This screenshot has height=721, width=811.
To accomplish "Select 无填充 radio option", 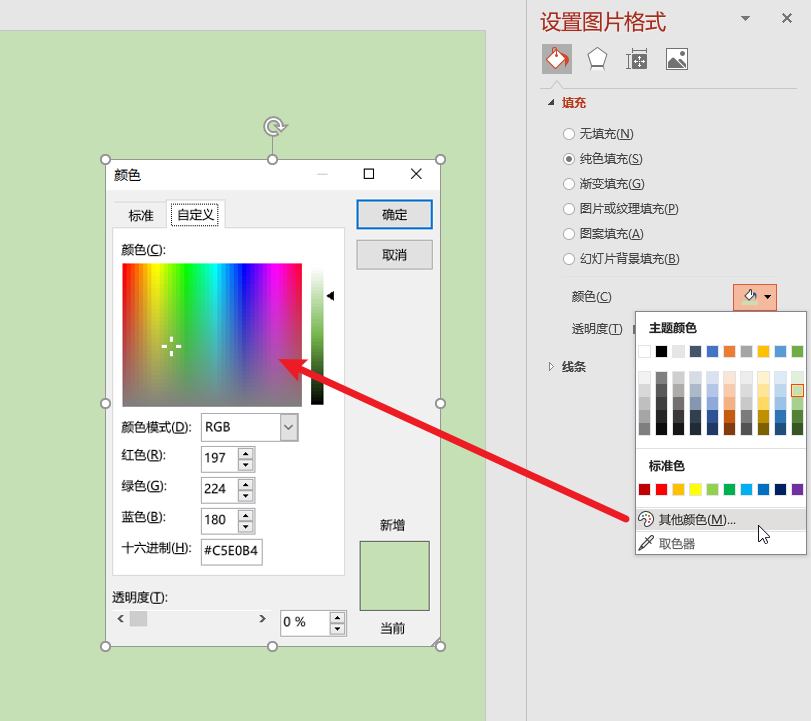I will (x=568, y=134).
